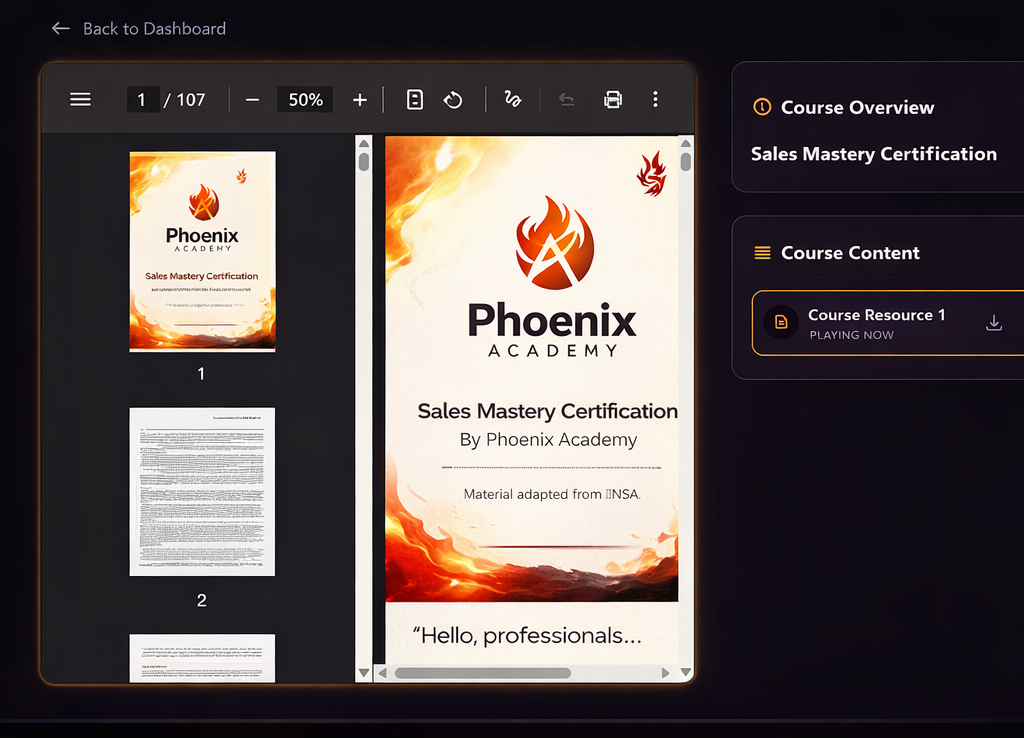Select the draw annotation tool
This screenshot has height=738, width=1024.
[513, 99]
